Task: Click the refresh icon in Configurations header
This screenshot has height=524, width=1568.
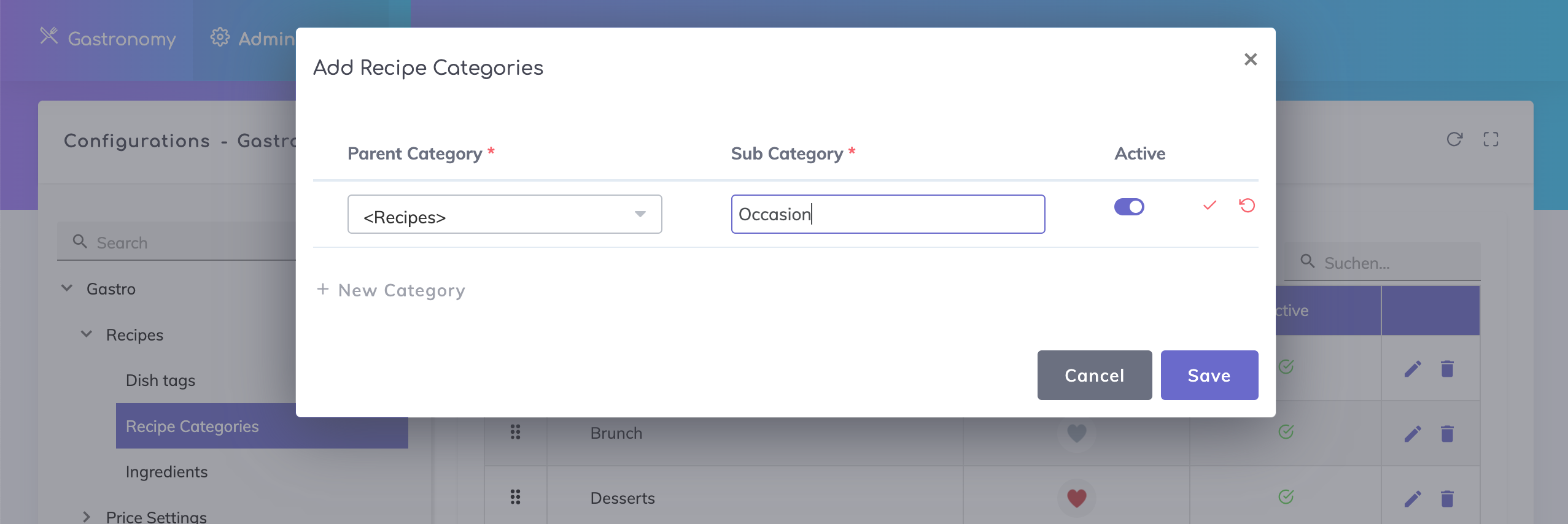Action: point(1454,139)
